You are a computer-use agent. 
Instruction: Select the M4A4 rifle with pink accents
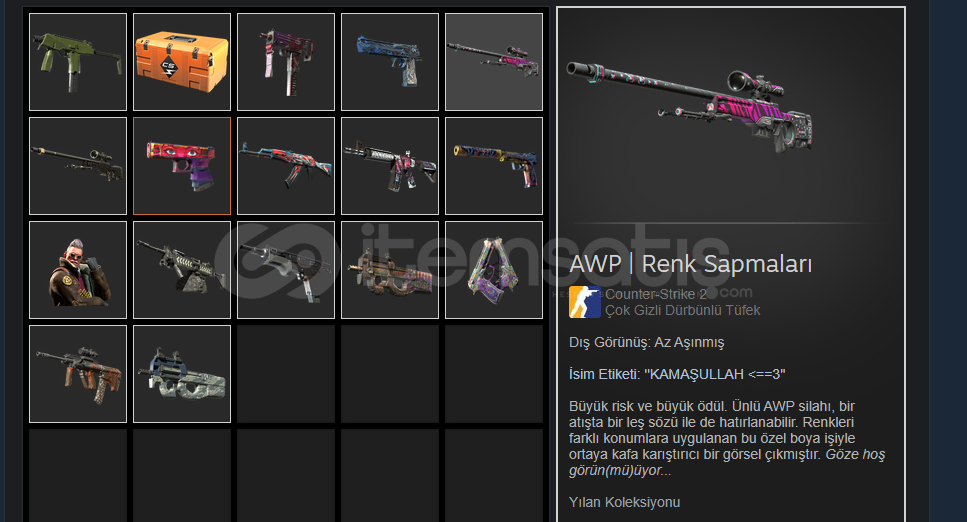[x=390, y=166]
